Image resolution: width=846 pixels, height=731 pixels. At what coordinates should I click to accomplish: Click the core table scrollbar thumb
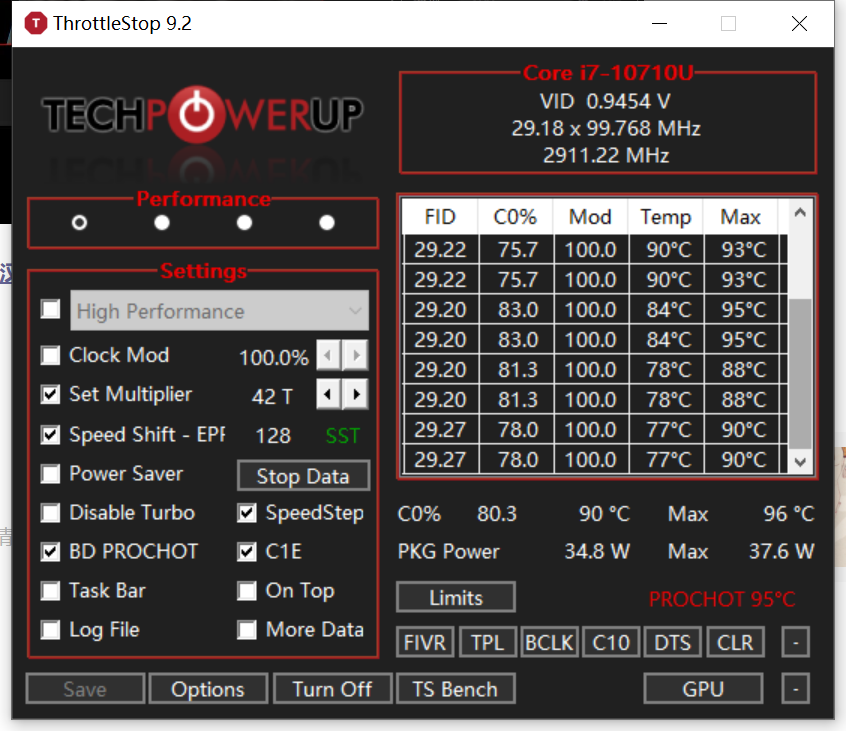pyautogui.click(x=800, y=373)
